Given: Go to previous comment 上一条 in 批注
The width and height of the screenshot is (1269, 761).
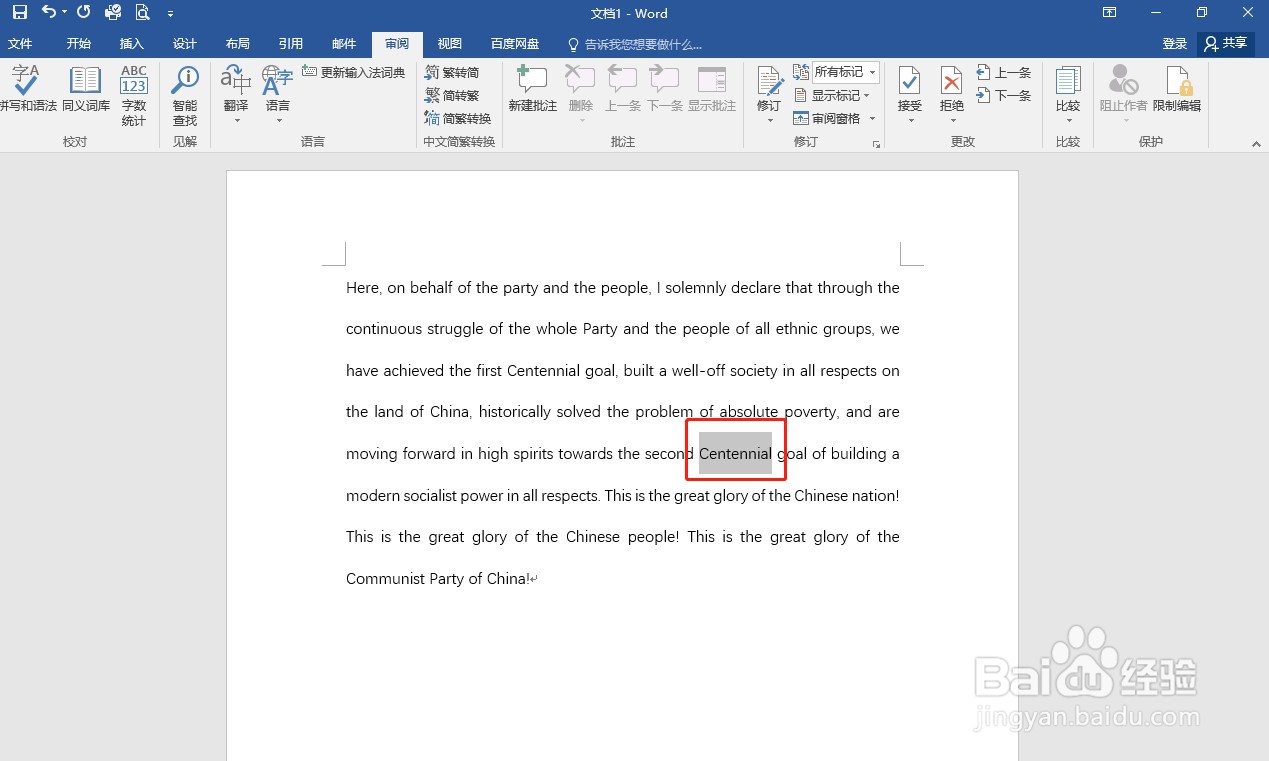Looking at the screenshot, I should click(622, 89).
